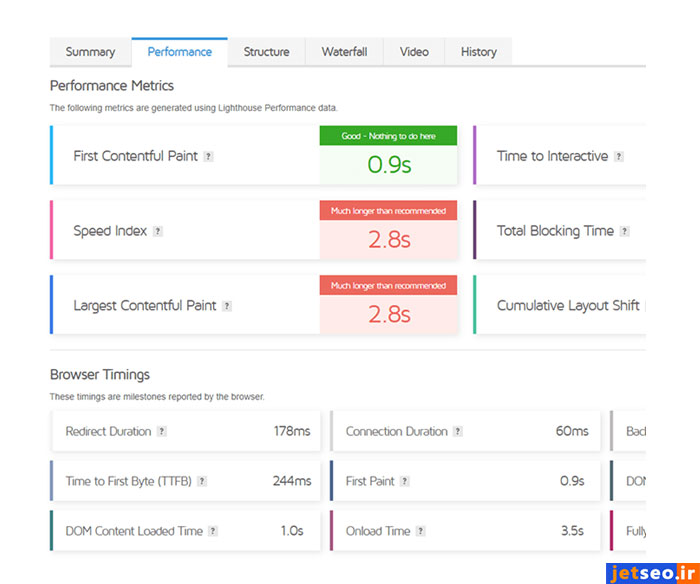This screenshot has height=584, width=700.
Task: Click the Time to First Byte help icon
Action: click(x=202, y=482)
